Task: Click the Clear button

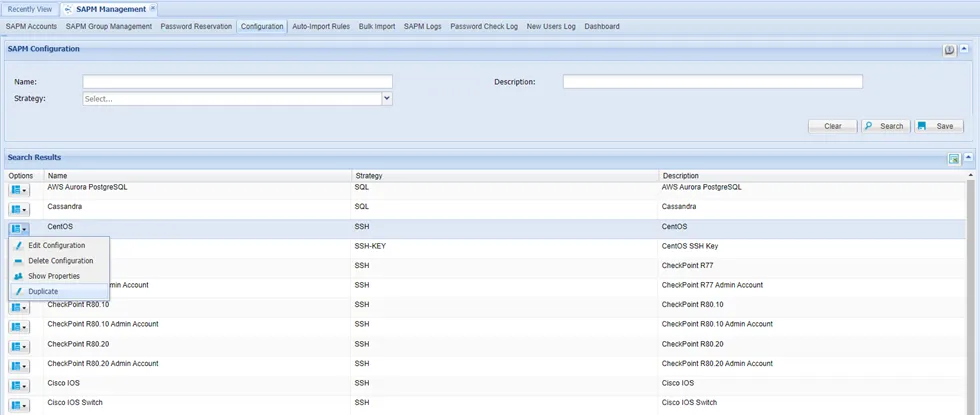Action: 833,126
